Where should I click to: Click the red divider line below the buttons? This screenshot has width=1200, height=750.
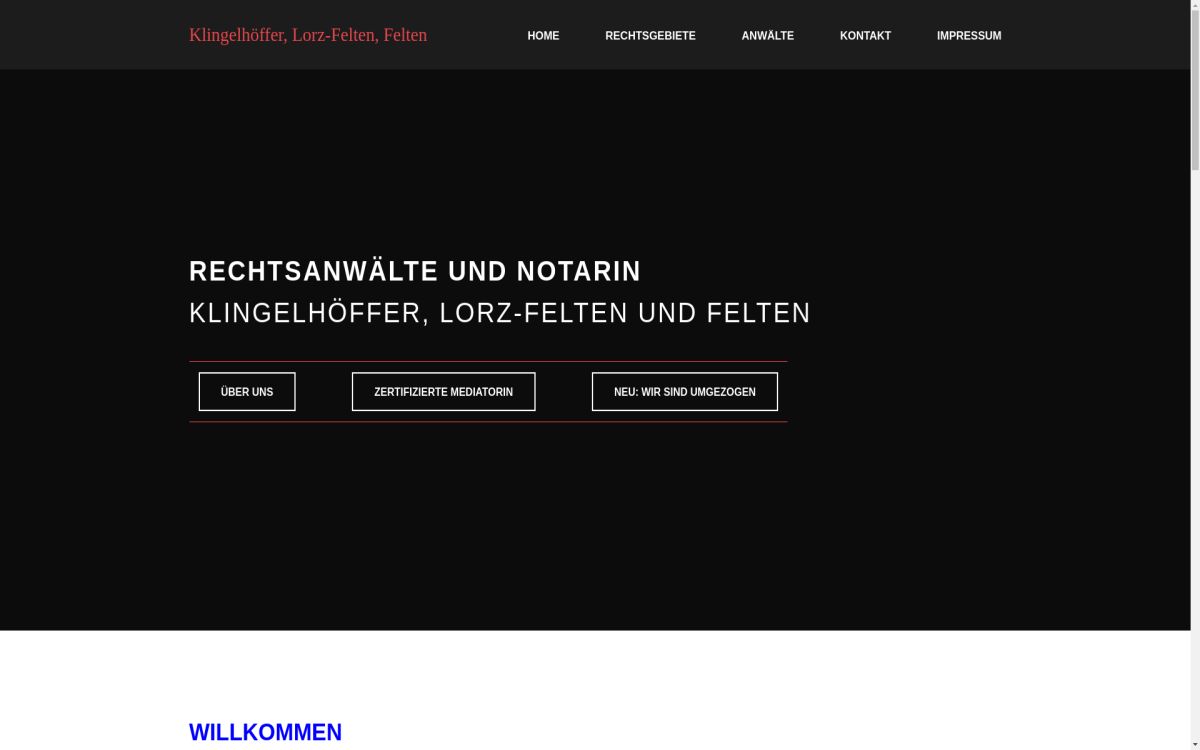[488, 421]
